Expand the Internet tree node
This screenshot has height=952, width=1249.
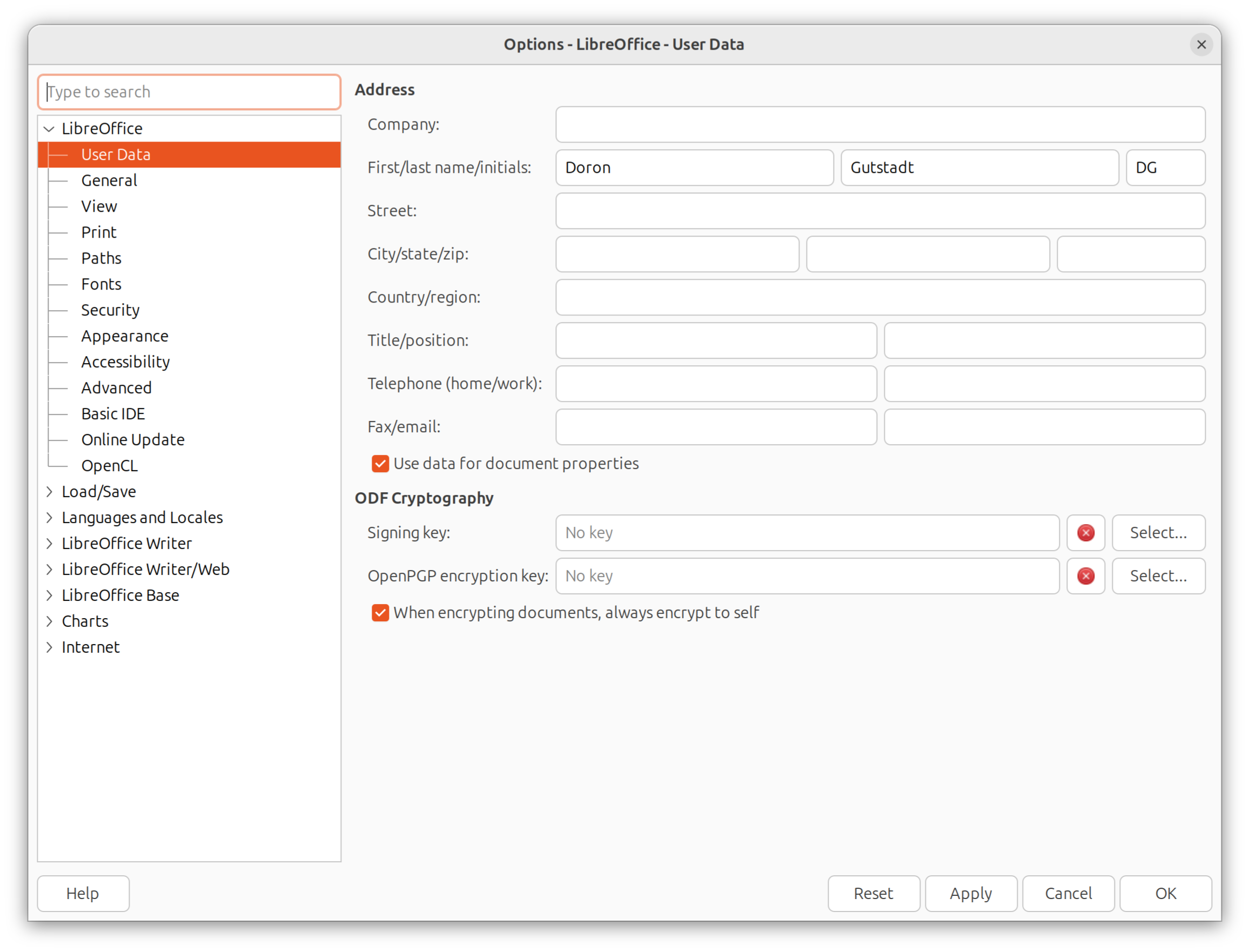49,647
